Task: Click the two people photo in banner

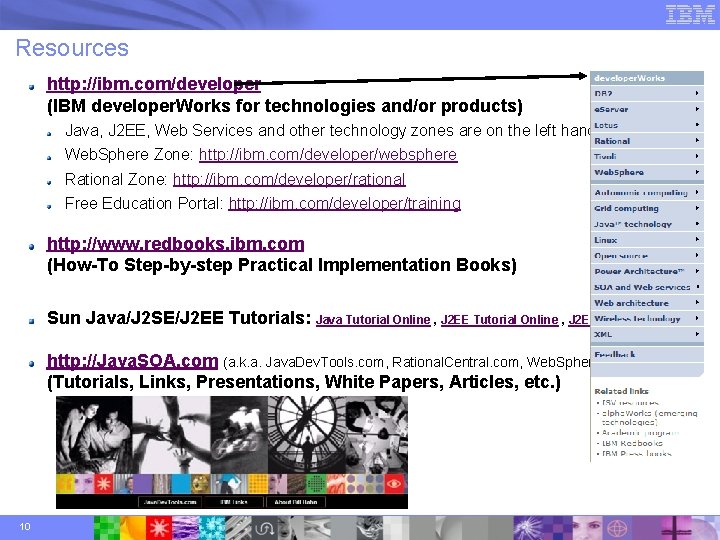Action: 94,434
